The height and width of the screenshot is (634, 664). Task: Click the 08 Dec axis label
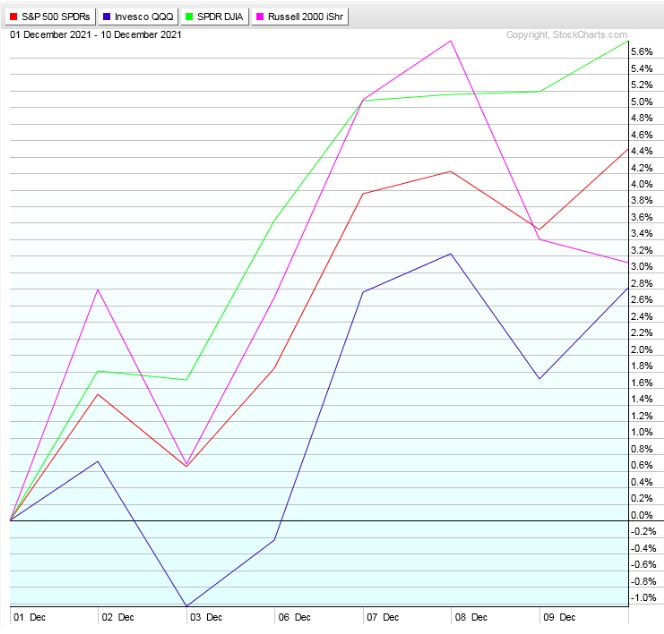(471, 617)
